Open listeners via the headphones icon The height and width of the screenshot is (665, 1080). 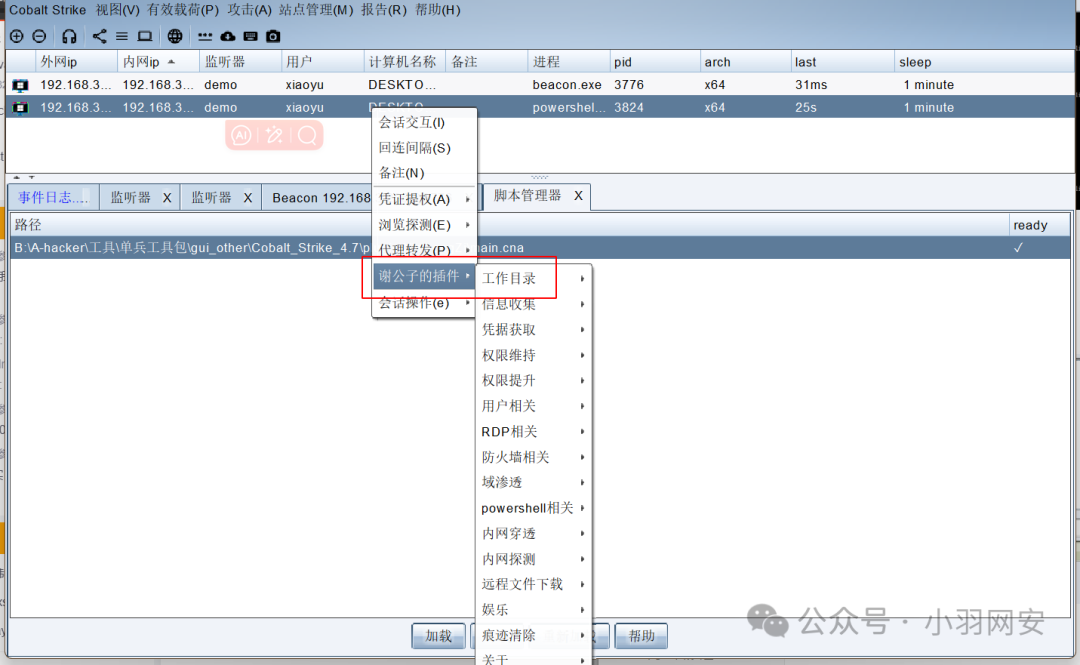69,37
